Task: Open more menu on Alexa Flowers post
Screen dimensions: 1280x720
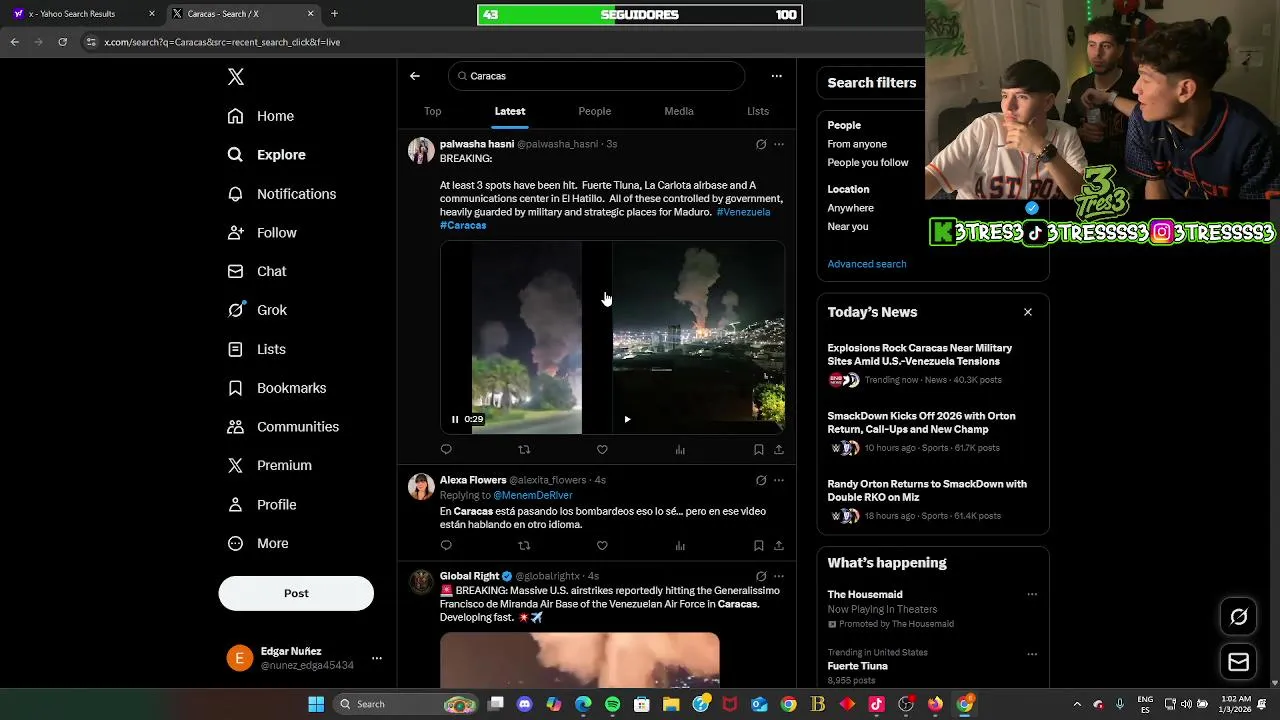Action: (x=779, y=480)
